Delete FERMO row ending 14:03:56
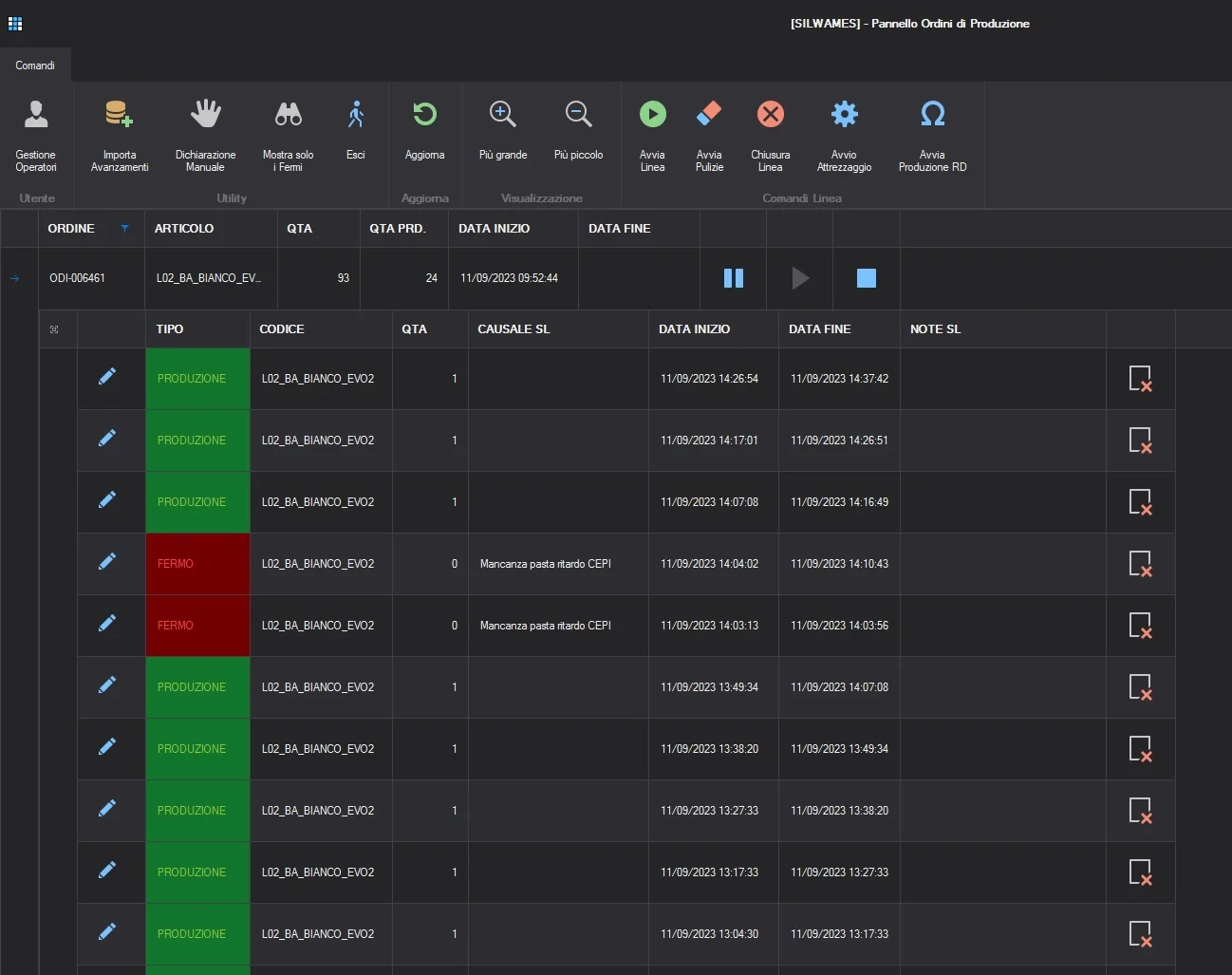 [x=1140, y=626]
